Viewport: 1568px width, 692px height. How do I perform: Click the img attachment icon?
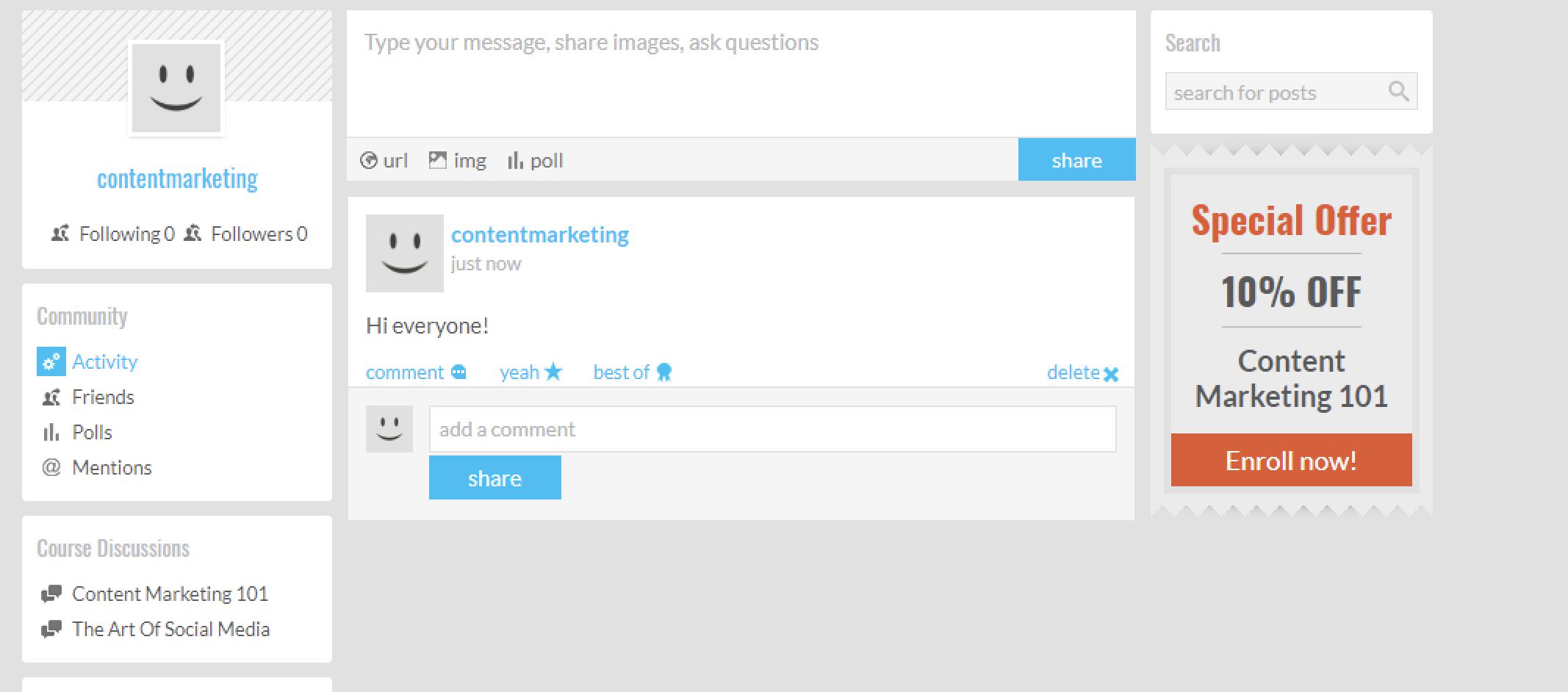point(438,160)
